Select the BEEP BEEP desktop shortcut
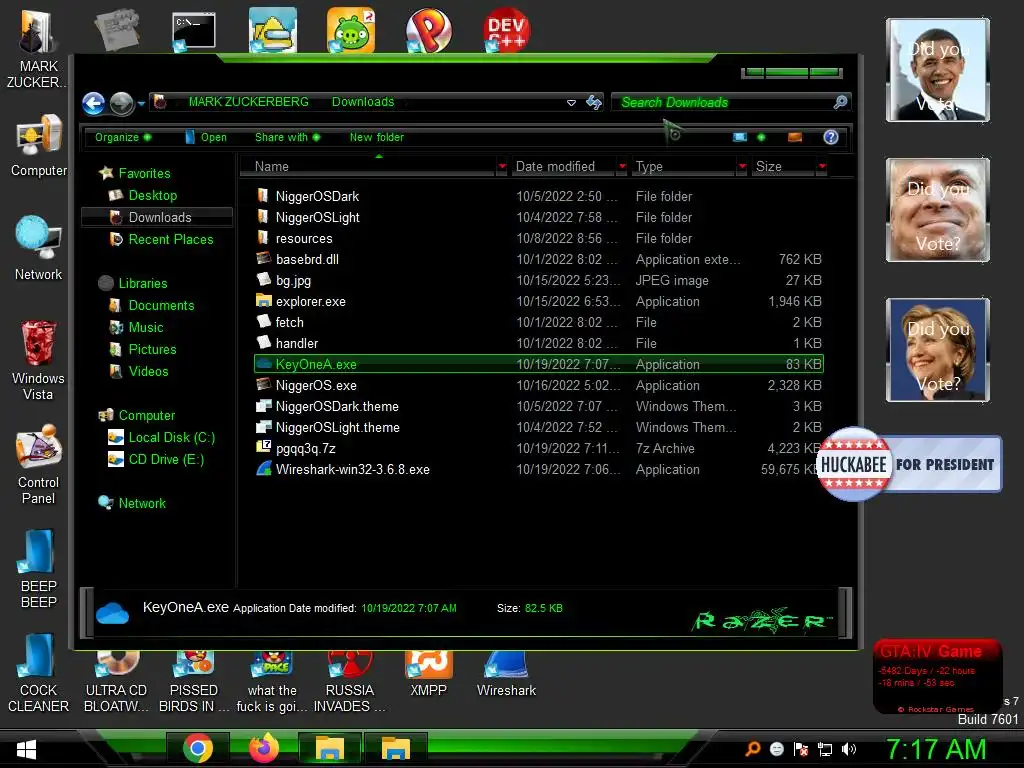 [x=39, y=569]
